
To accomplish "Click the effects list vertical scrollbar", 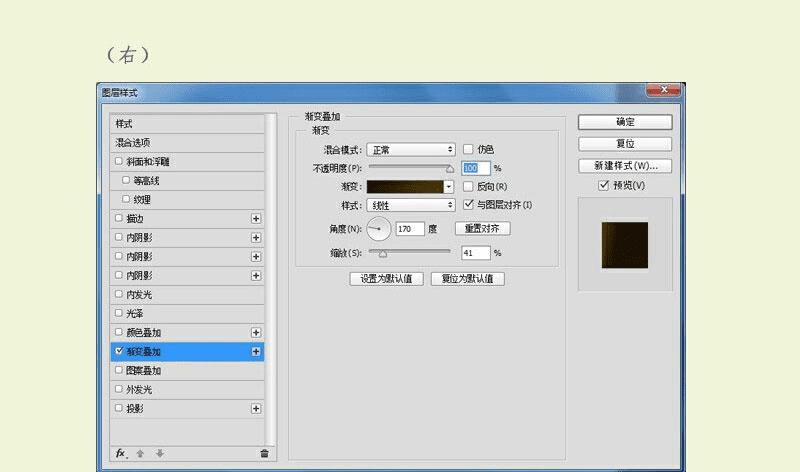I will point(271,281).
